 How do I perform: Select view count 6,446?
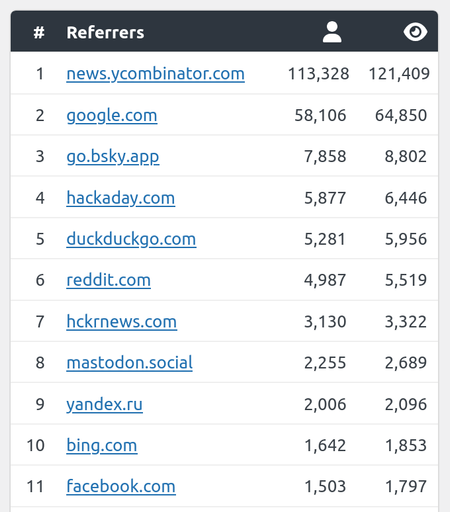coord(406,198)
